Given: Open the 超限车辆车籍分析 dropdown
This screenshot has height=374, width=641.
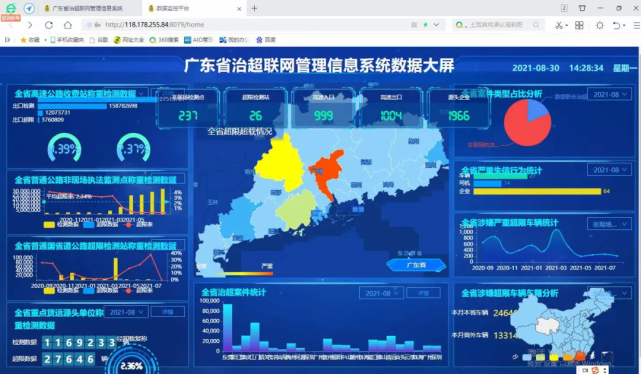Looking at the screenshot, I should (x=609, y=293).
